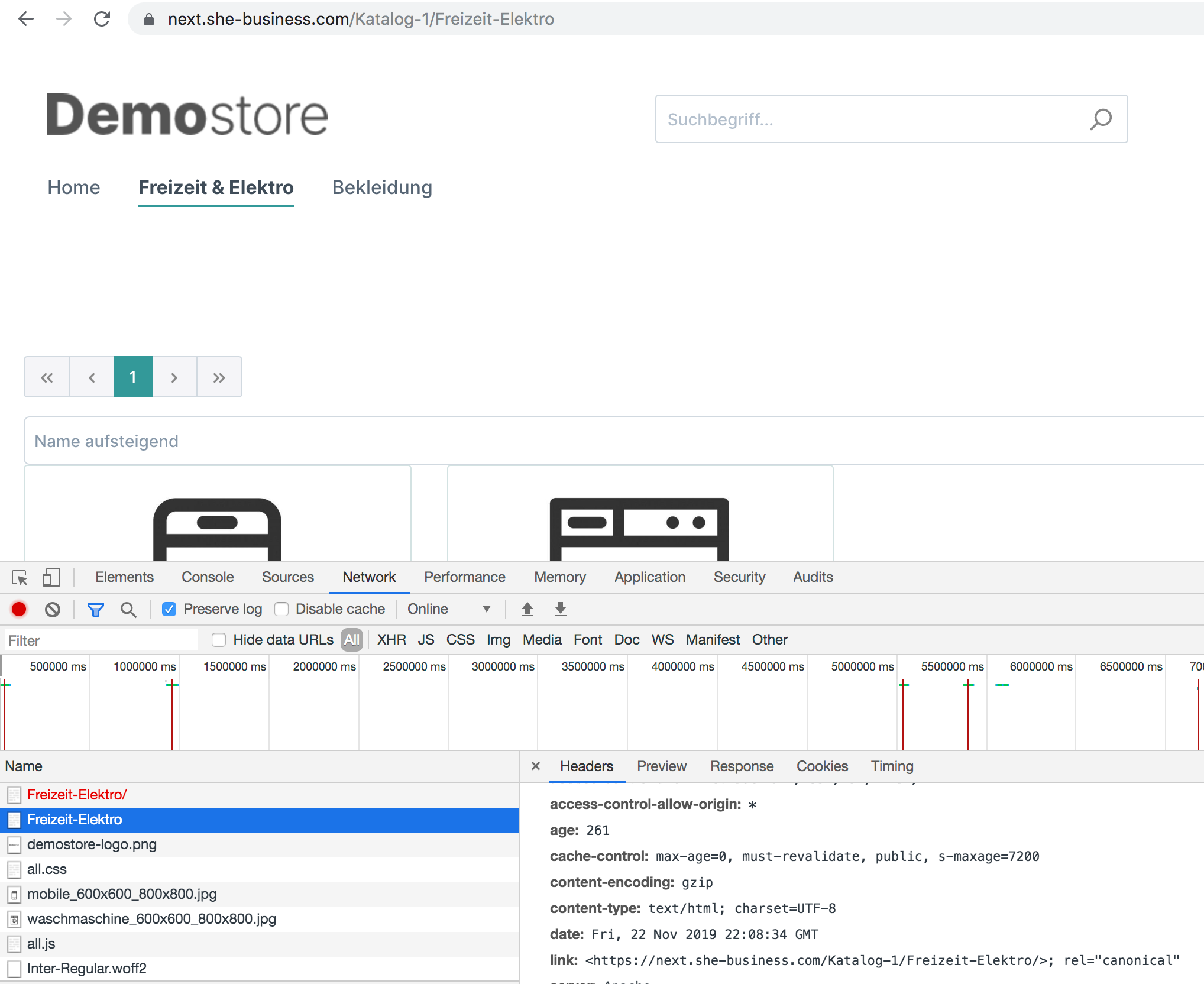Filter network requests by Manifest
The height and width of the screenshot is (984, 1204).
click(713, 640)
